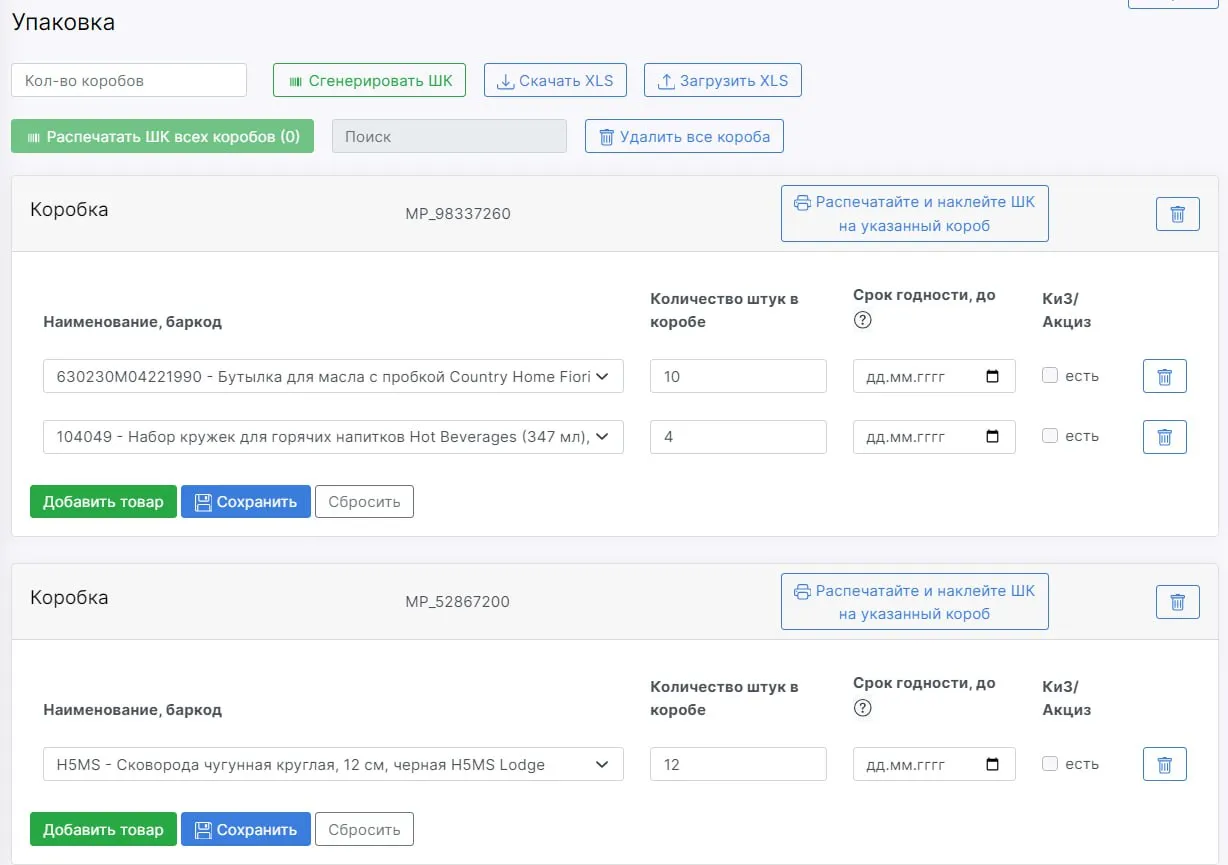Screen dimensions: 1228x865
Task: Click the expiry date field in the Бутылка для масла row
Action: pyautogui.click(x=934, y=377)
